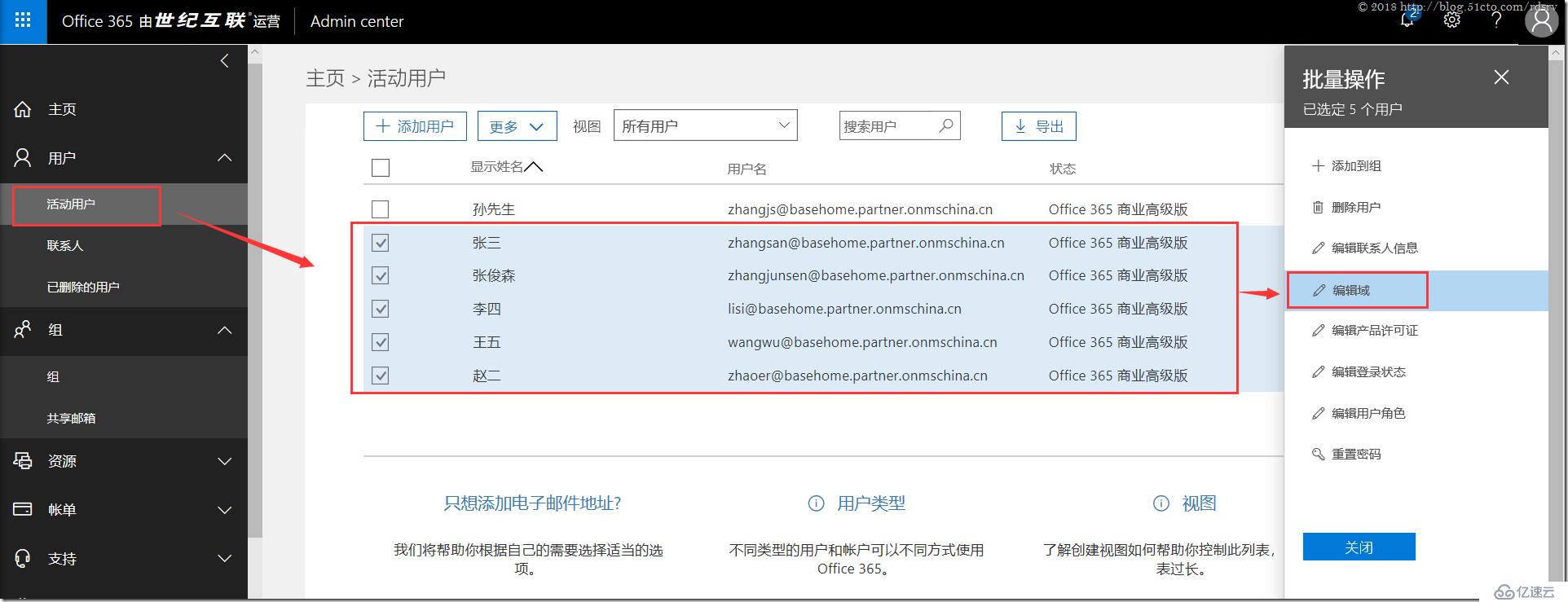Click the 添加用户 button

point(415,126)
